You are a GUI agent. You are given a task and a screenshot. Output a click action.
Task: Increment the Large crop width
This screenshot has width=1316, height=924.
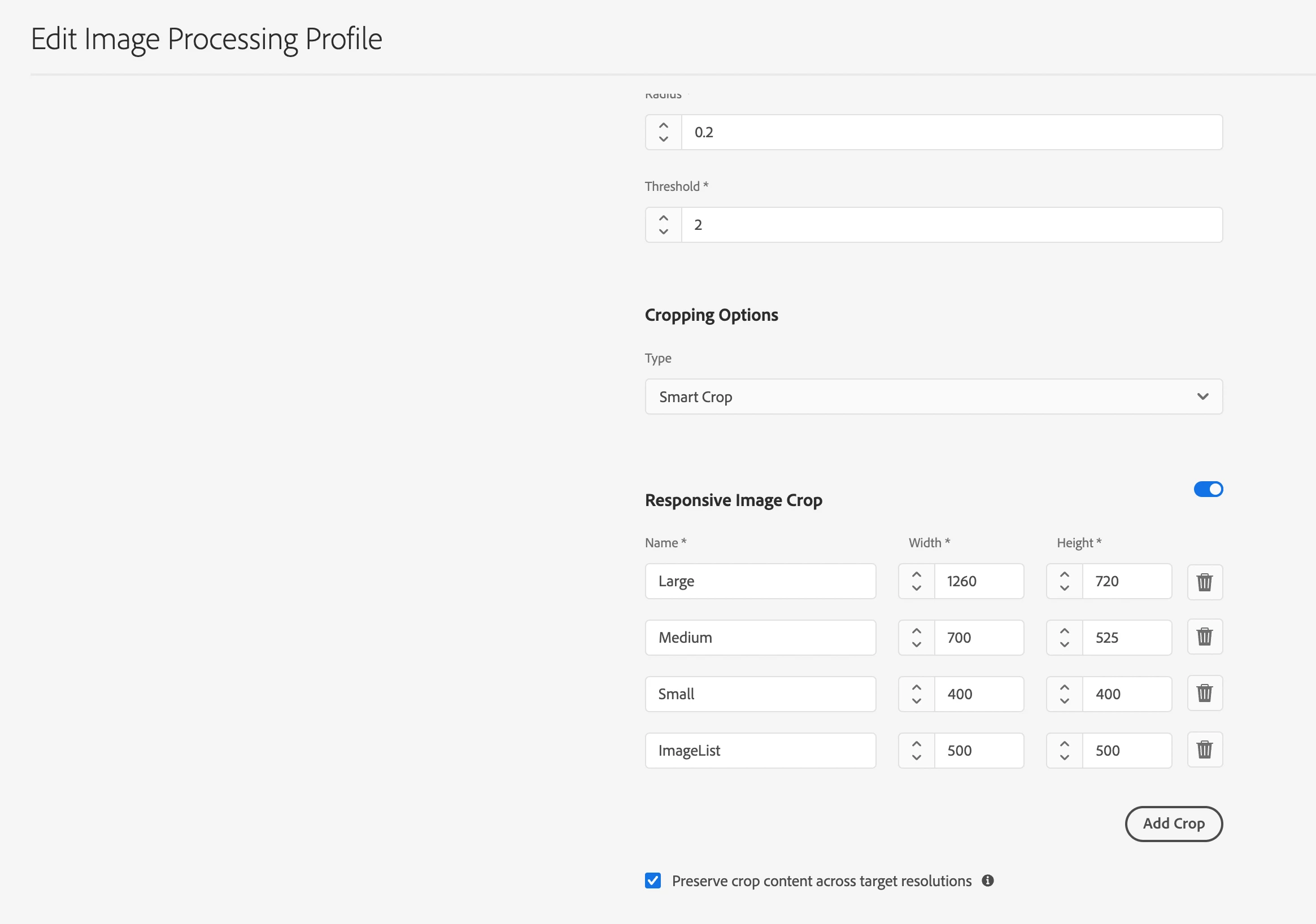pos(916,574)
